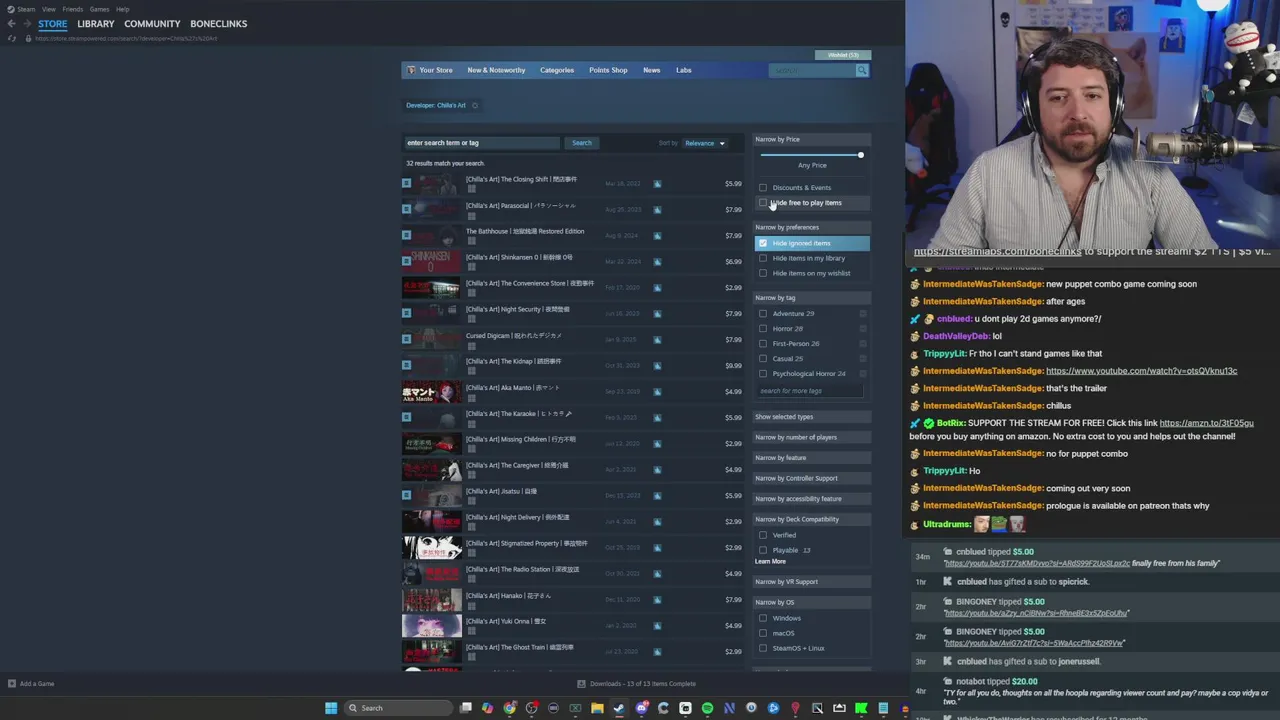Click the price range slider handle

point(860,155)
